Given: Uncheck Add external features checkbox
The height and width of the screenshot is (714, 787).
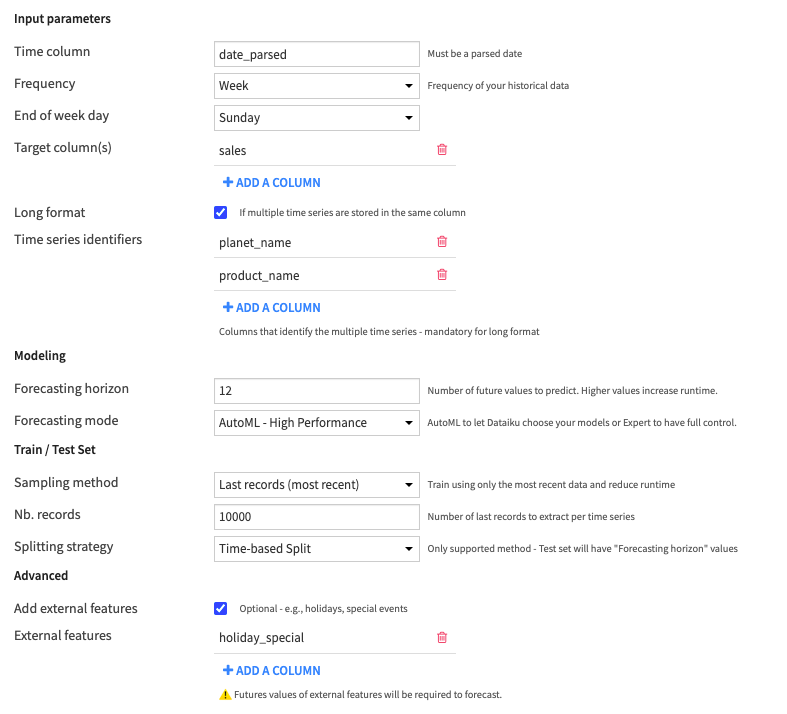Looking at the screenshot, I should 221,608.
